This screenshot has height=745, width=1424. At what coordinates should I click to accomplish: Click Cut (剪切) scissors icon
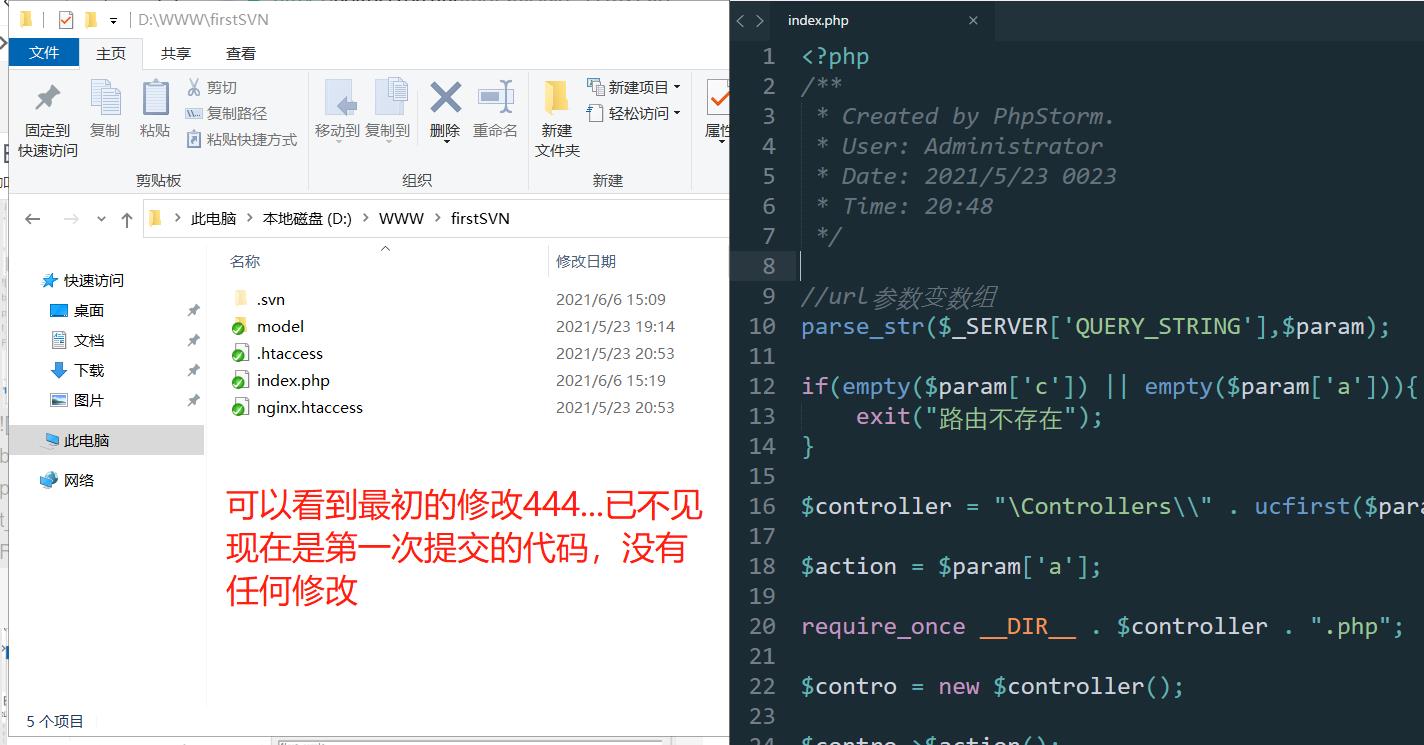(x=194, y=88)
